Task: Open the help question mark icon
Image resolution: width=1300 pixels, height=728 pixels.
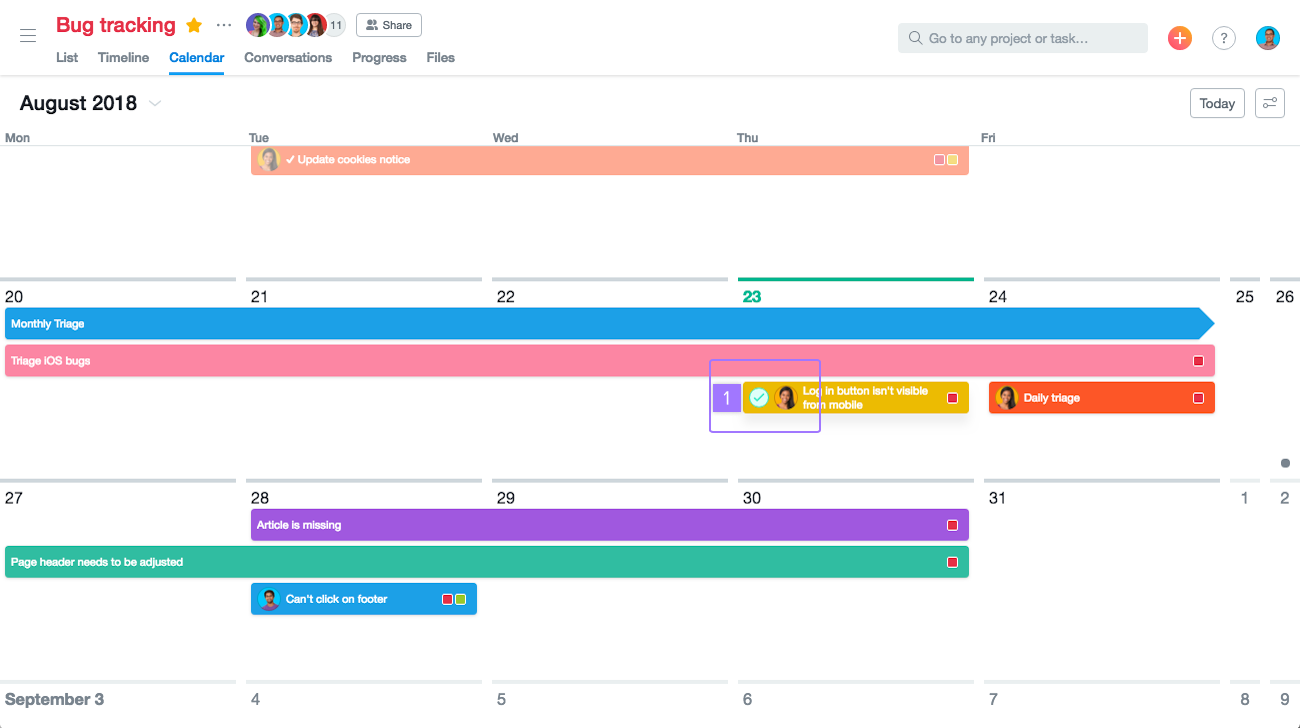Action: 1224,38
